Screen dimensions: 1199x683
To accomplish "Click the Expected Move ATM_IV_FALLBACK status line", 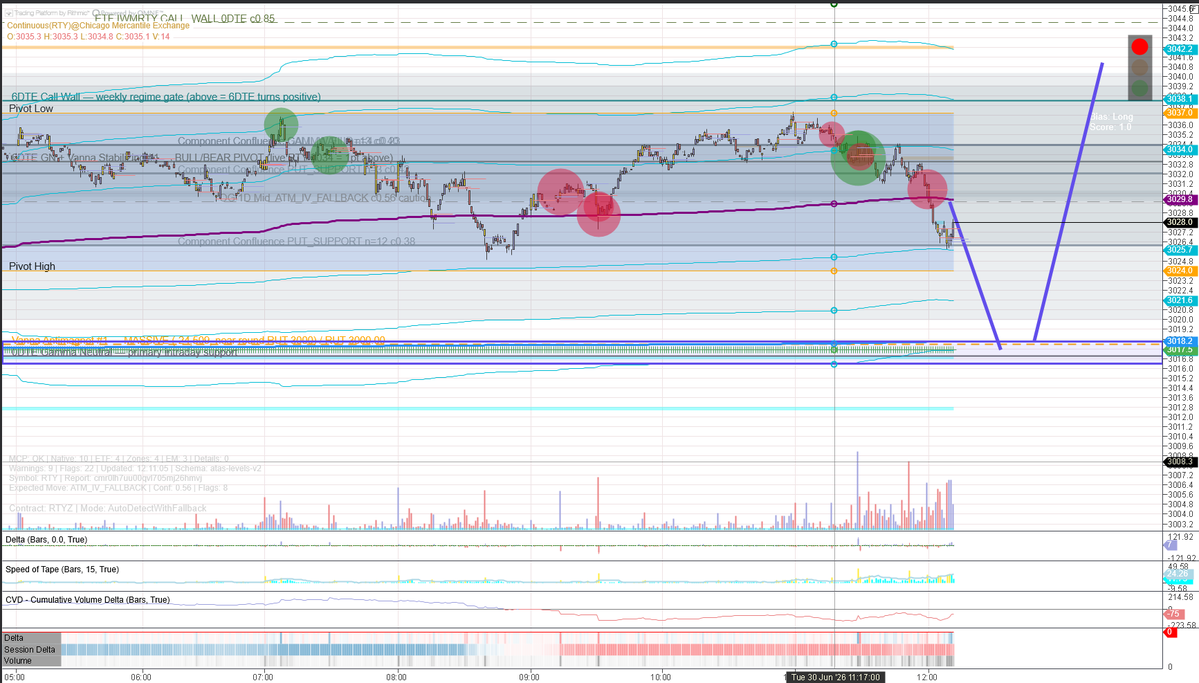I will [x=119, y=488].
